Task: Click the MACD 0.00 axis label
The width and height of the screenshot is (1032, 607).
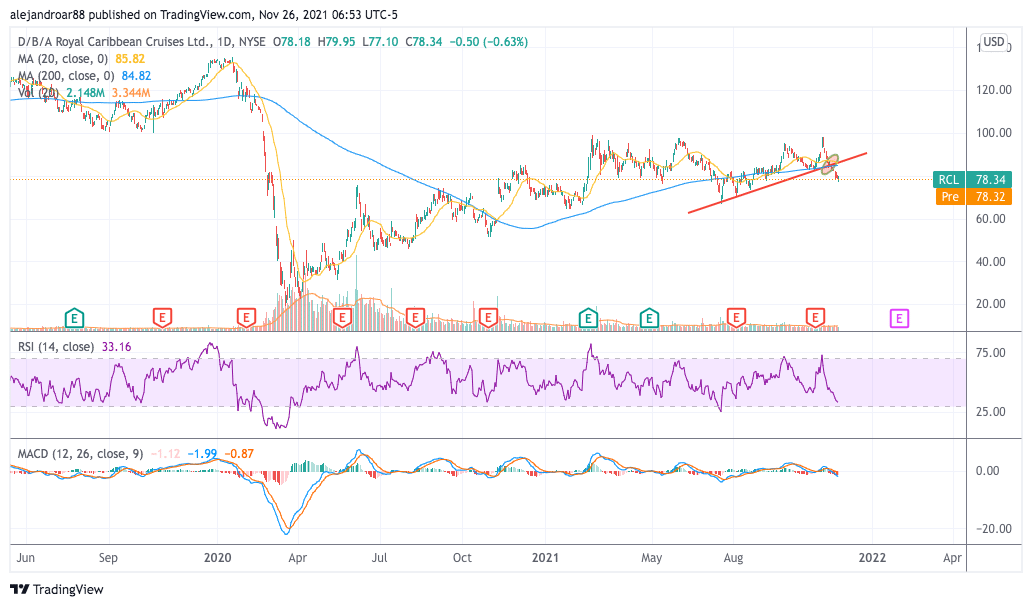Action: pos(987,470)
